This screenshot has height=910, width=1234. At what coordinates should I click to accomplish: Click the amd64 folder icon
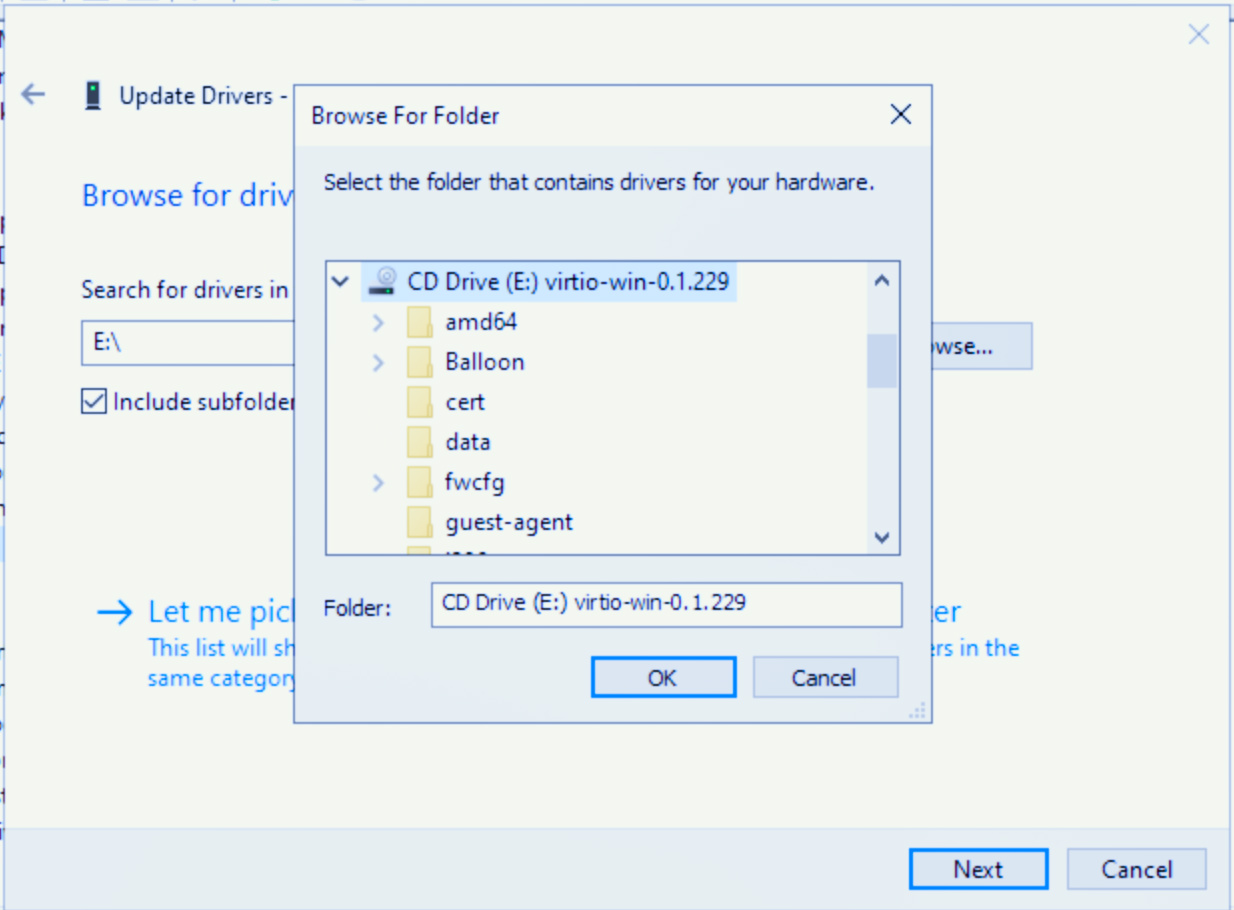point(419,323)
